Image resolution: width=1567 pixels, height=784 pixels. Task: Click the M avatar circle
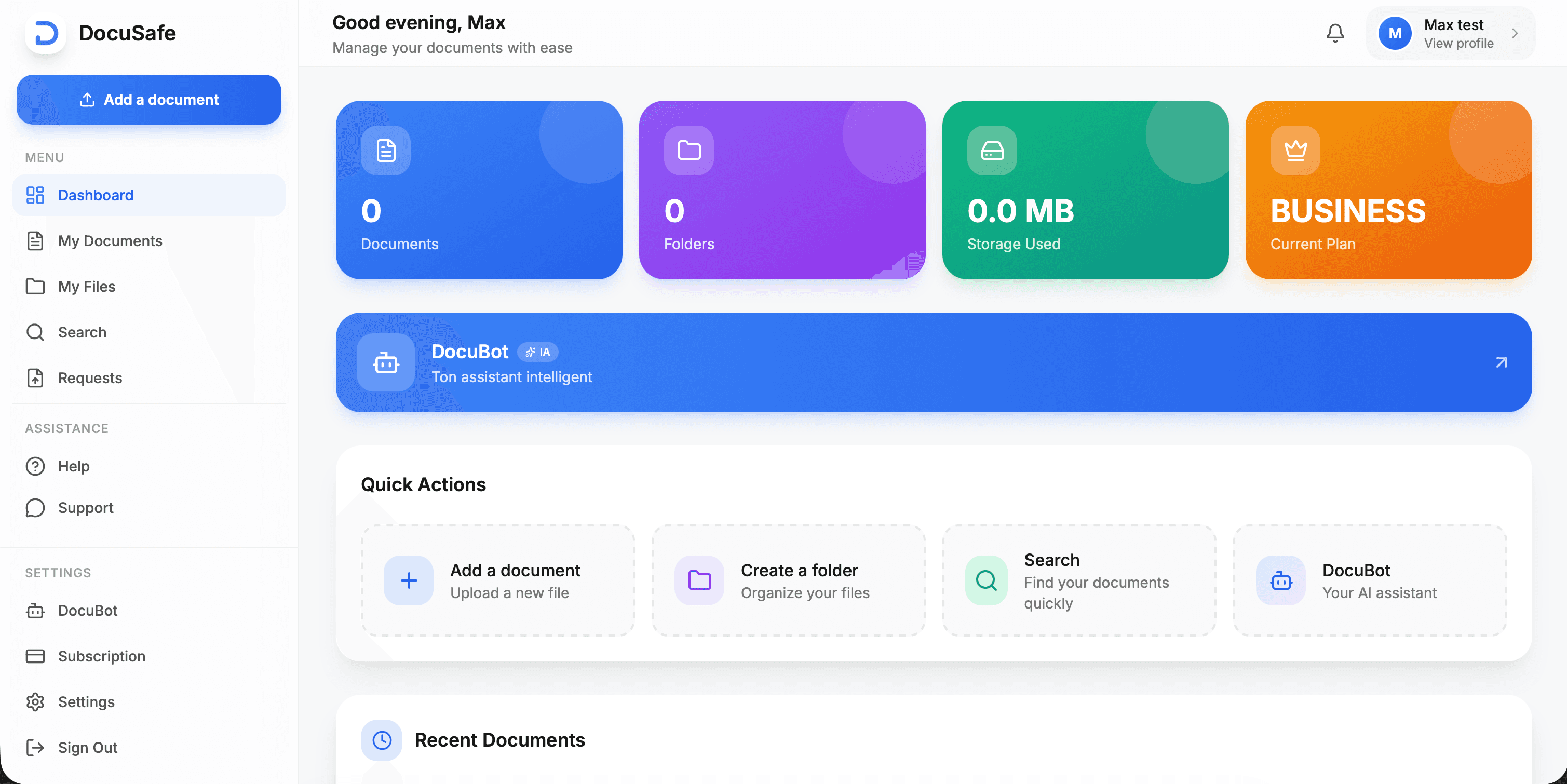tap(1394, 33)
